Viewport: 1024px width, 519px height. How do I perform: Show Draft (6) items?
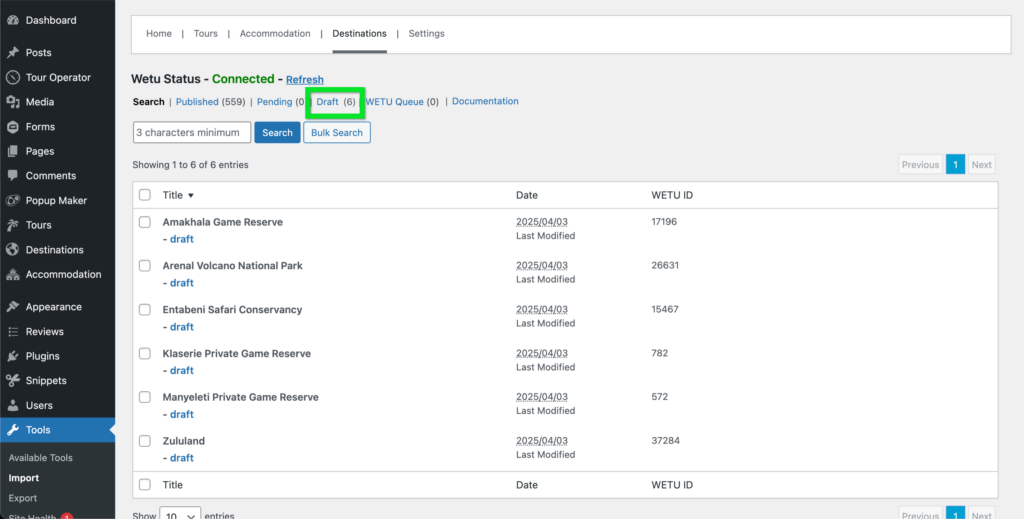(x=336, y=102)
